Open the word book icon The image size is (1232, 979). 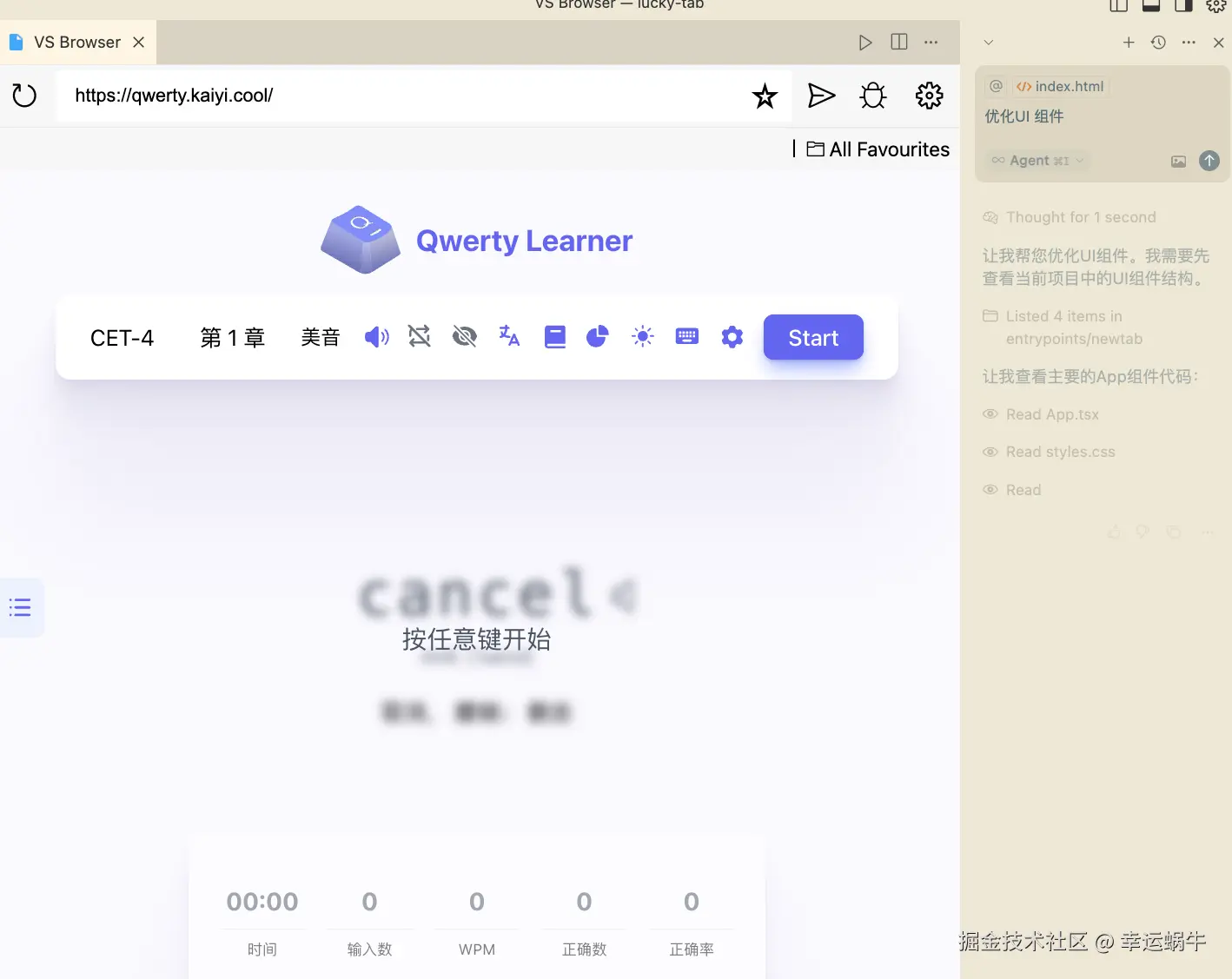(555, 337)
